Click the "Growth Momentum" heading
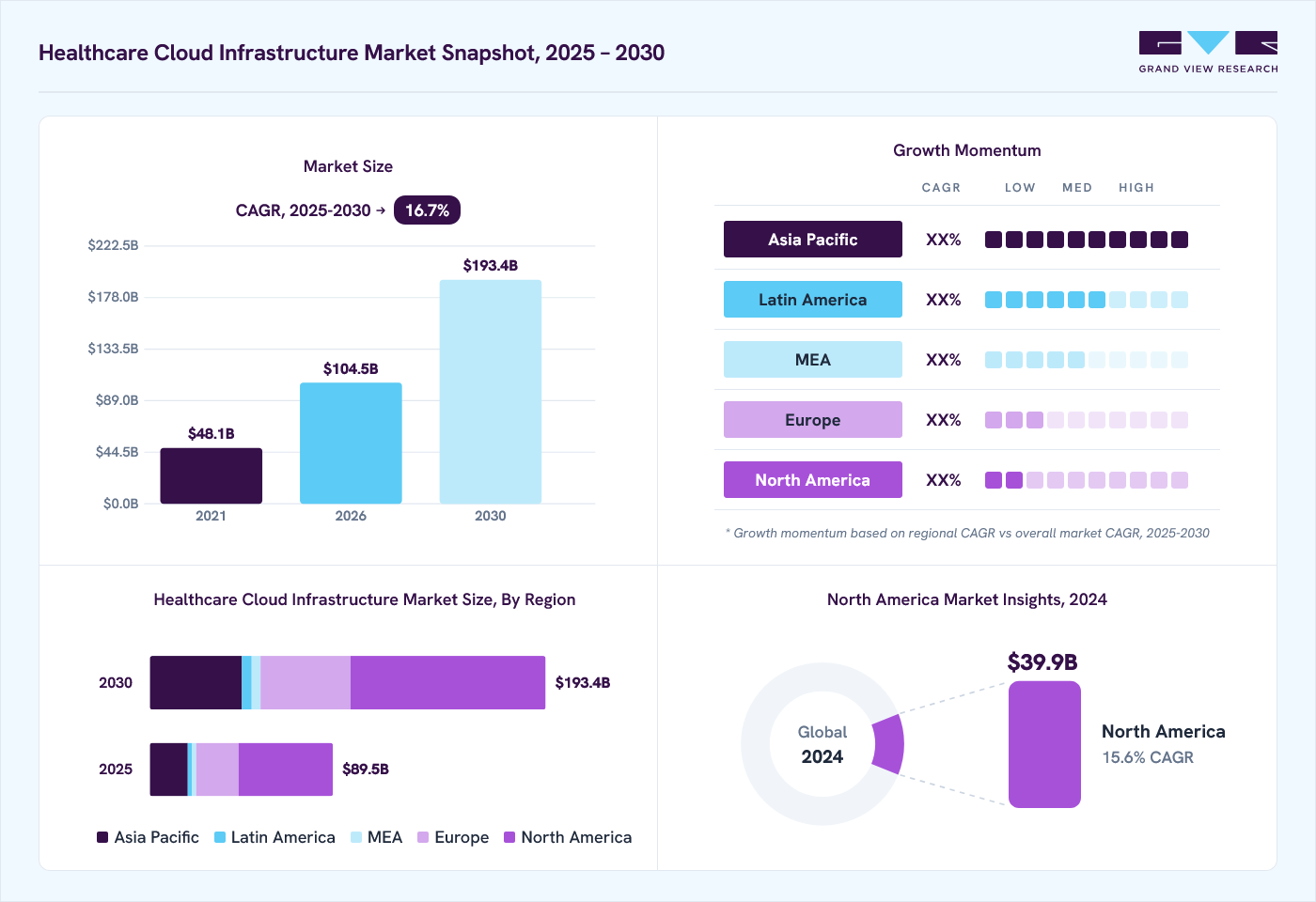This screenshot has height=902, width=1316. click(967, 150)
